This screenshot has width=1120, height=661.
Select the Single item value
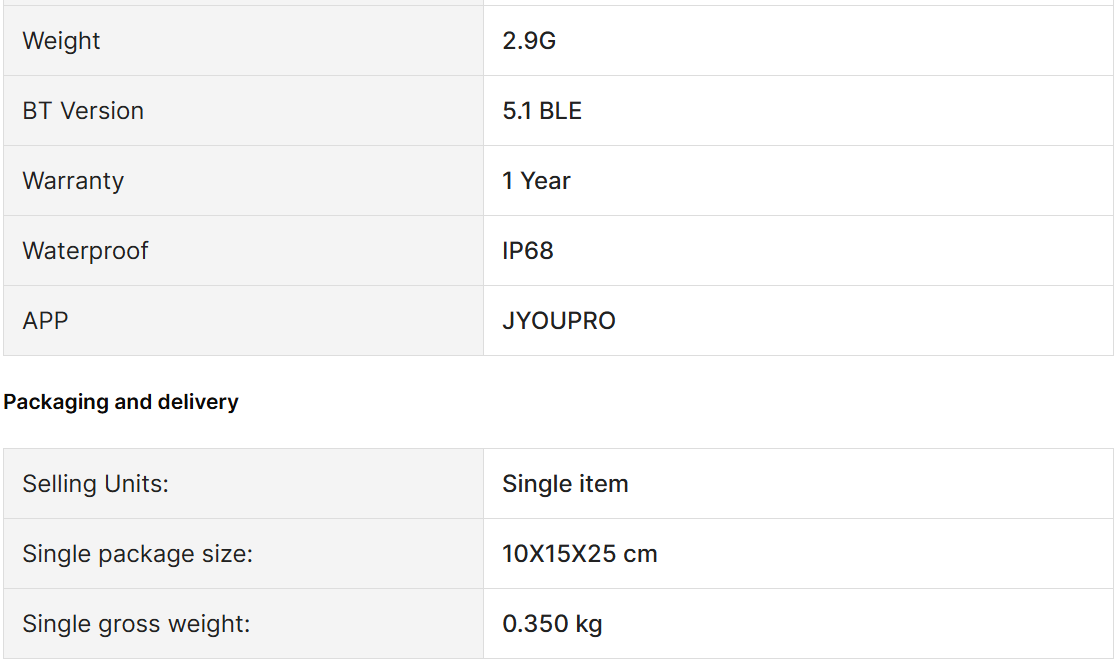565,484
